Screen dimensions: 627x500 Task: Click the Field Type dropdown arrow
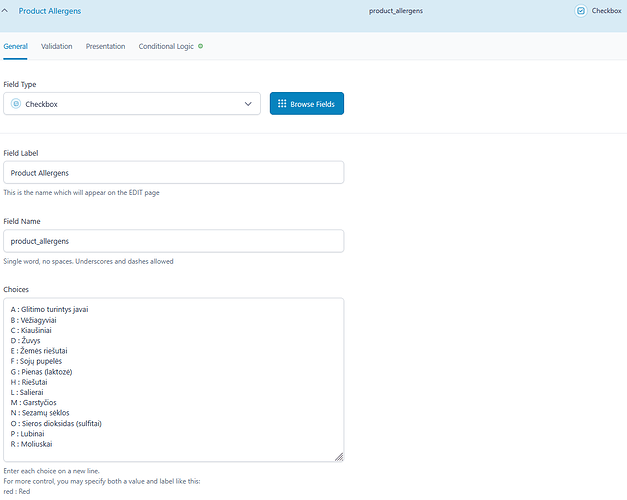(x=248, y=104)
